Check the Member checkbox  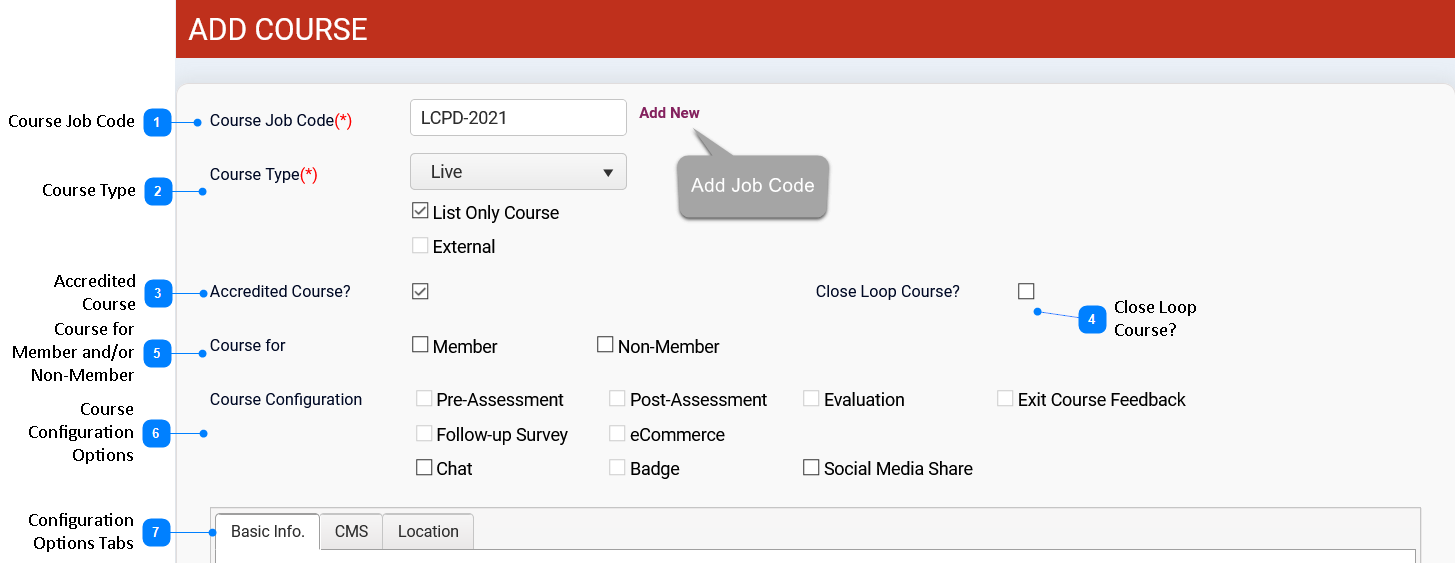(x=420, y=345)
